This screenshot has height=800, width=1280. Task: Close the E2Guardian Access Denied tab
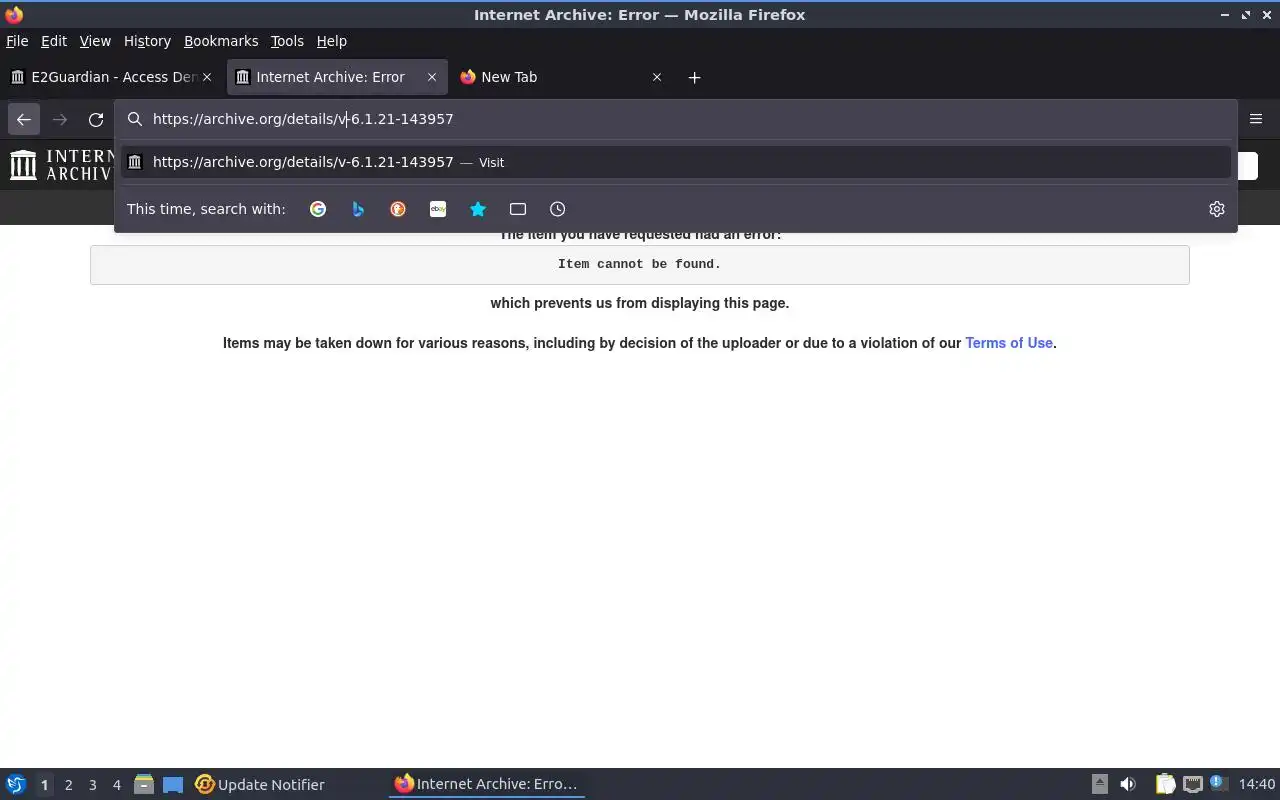(208, 77)
